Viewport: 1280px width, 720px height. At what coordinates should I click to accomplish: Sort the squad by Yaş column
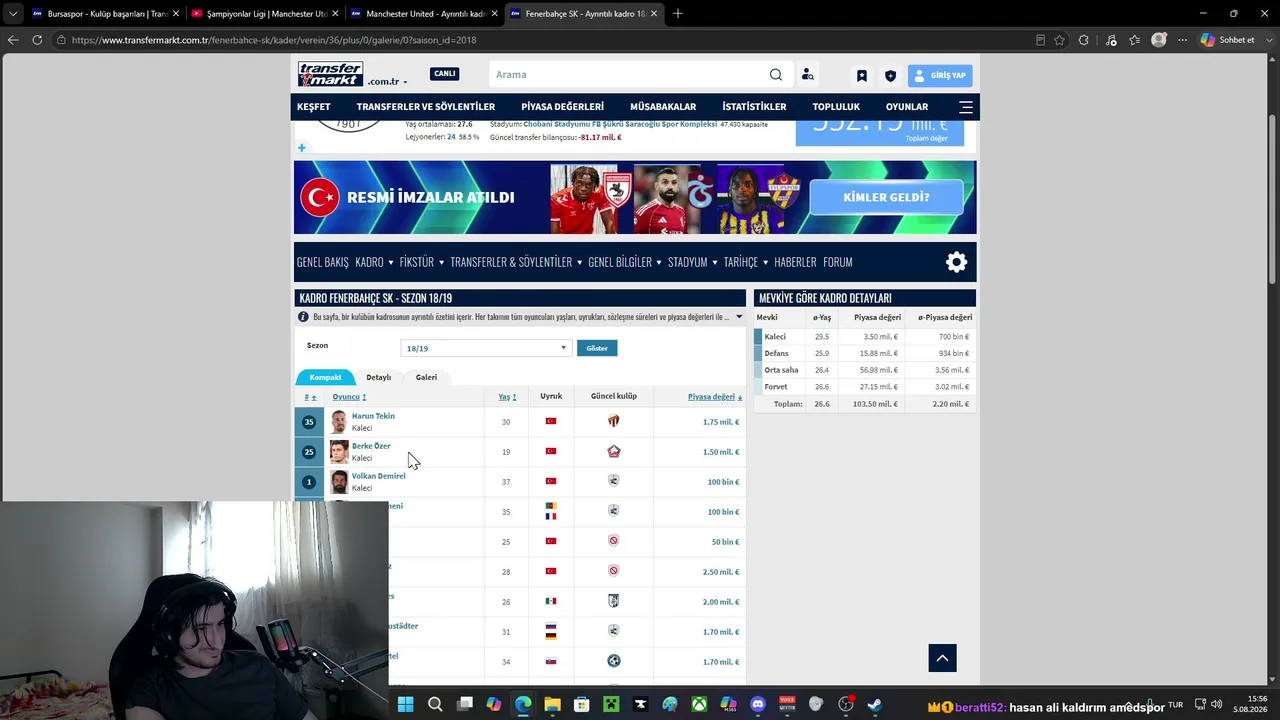tap(507, 397)
